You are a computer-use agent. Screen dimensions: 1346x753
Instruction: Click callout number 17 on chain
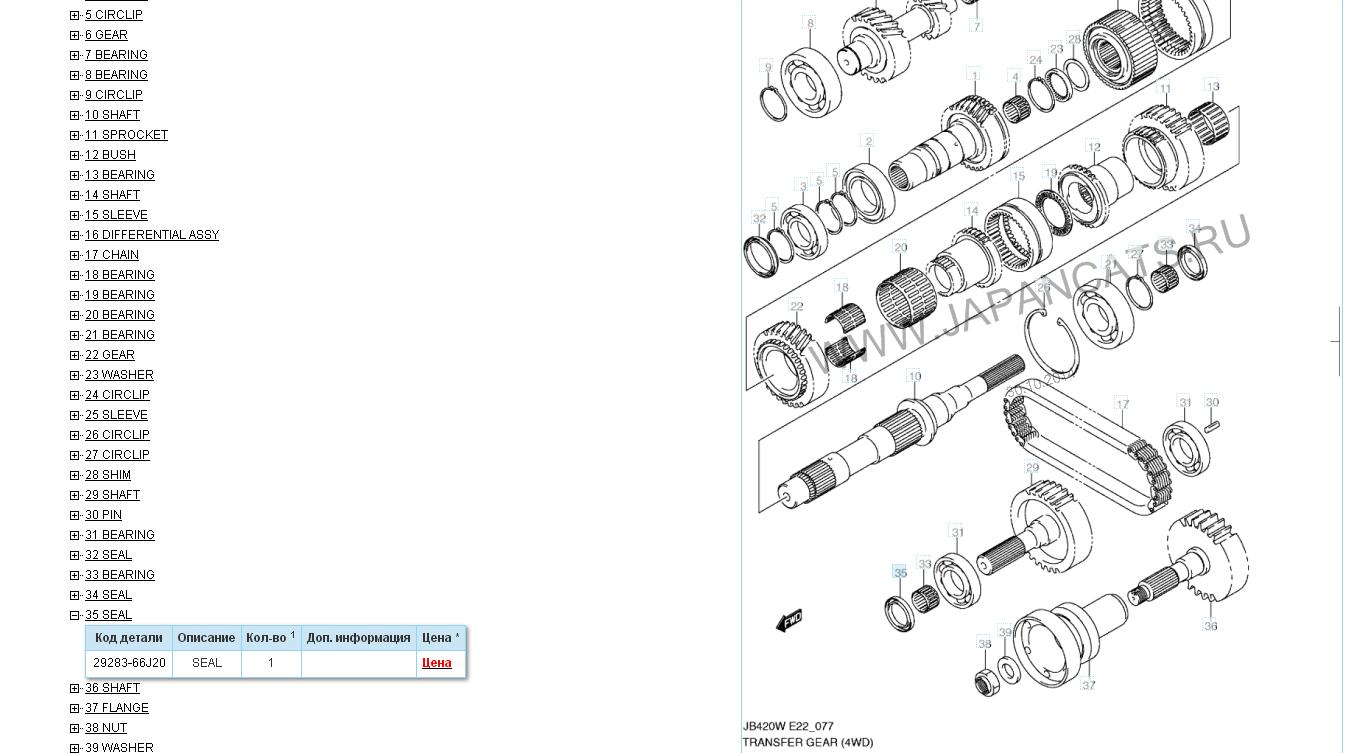coord(1122,405)
